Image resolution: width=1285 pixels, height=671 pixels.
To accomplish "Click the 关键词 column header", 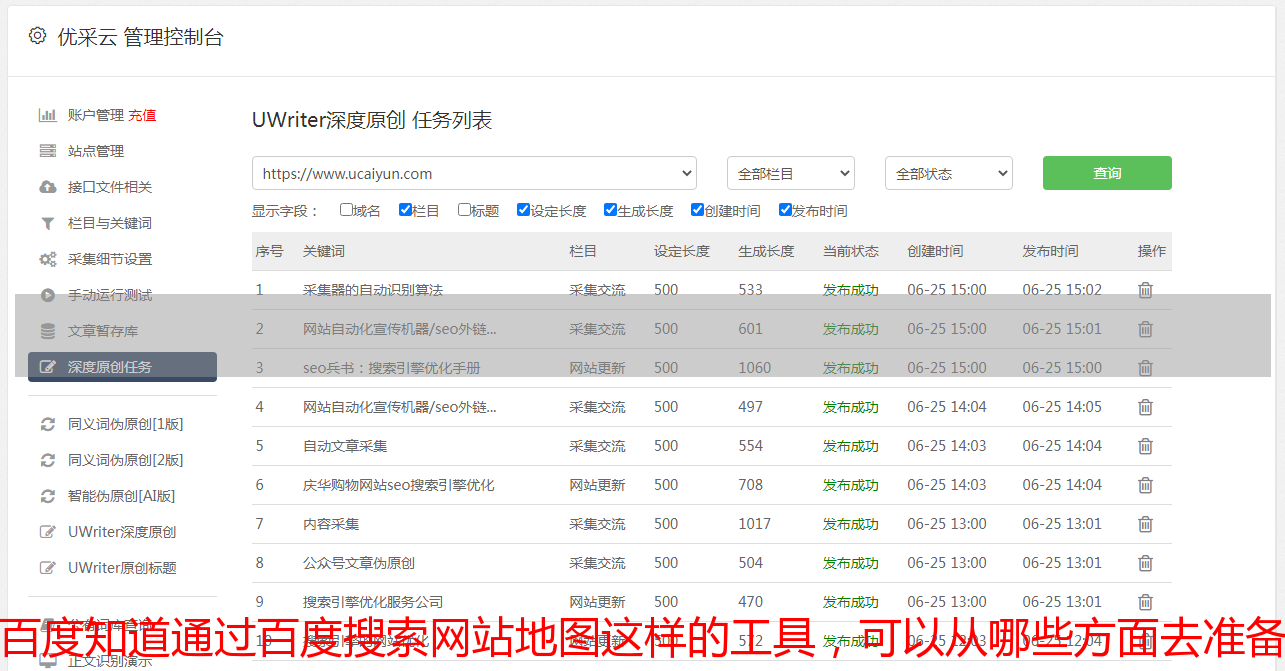I will 324,251.
